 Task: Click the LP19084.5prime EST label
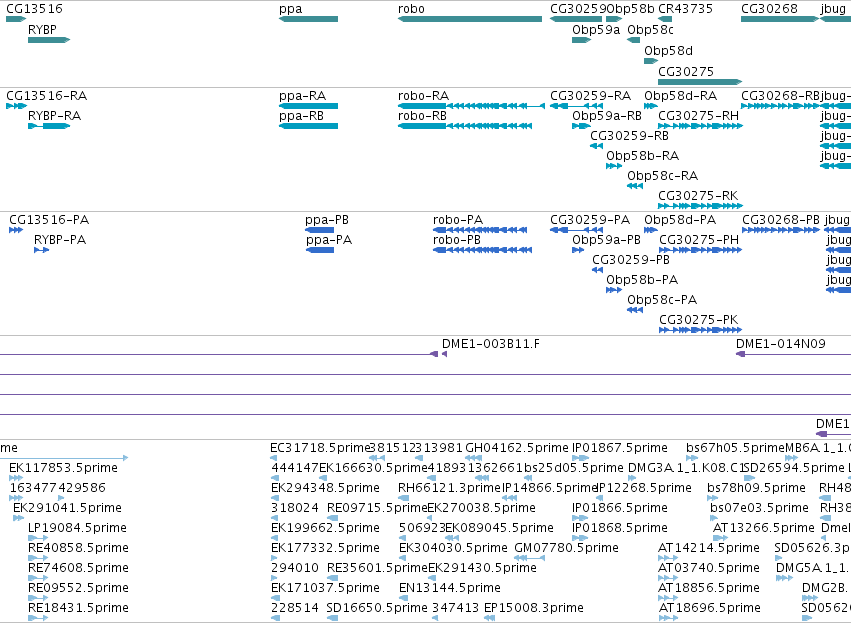click(x=77, y=528)
